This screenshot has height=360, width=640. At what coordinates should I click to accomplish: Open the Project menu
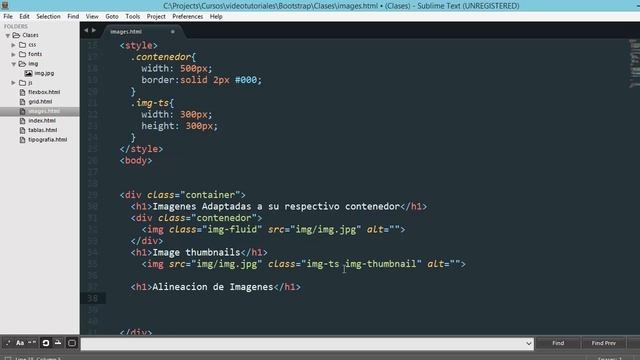coord(156,16)
